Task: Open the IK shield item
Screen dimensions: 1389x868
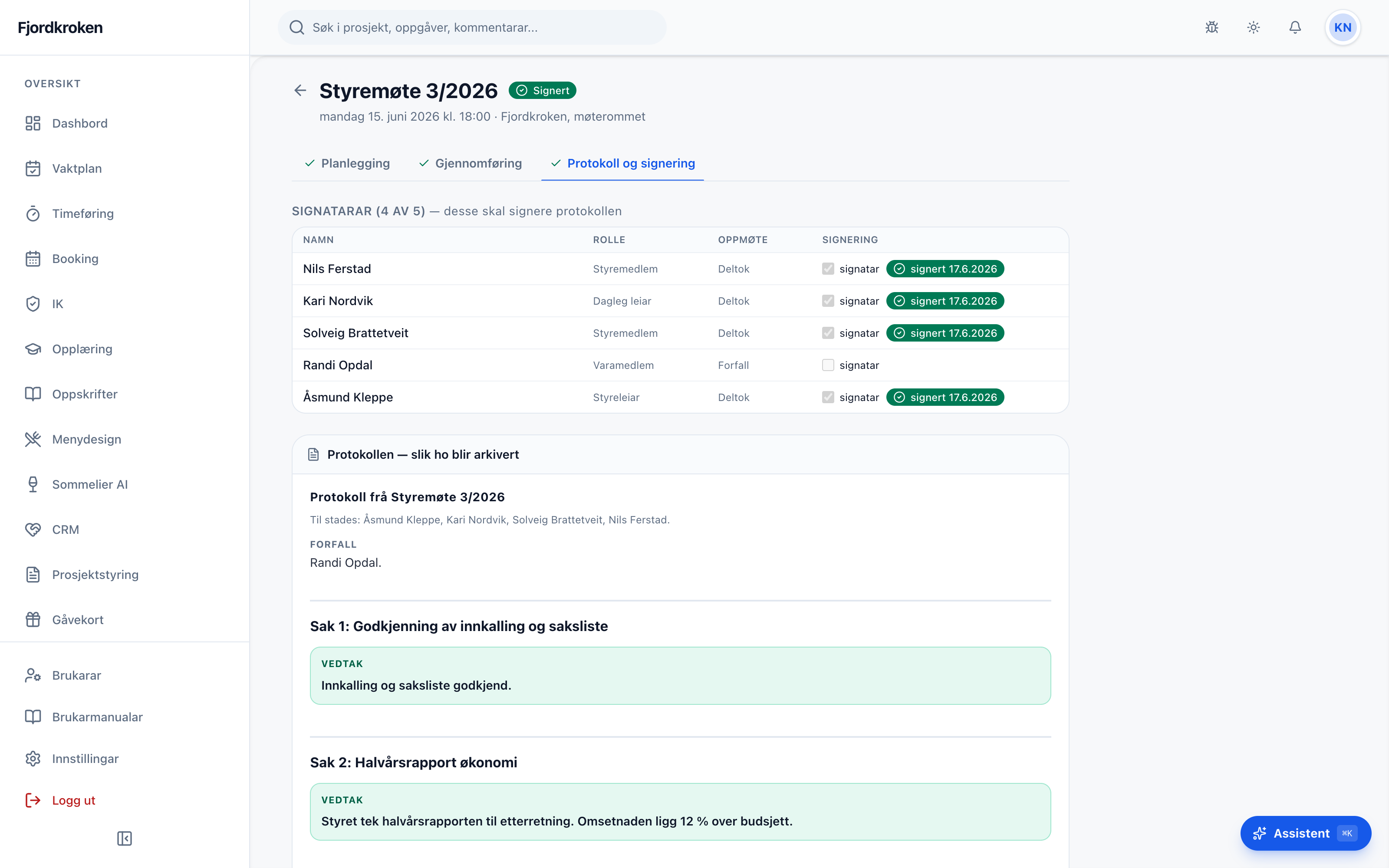Action: click(x=125, y=304)
